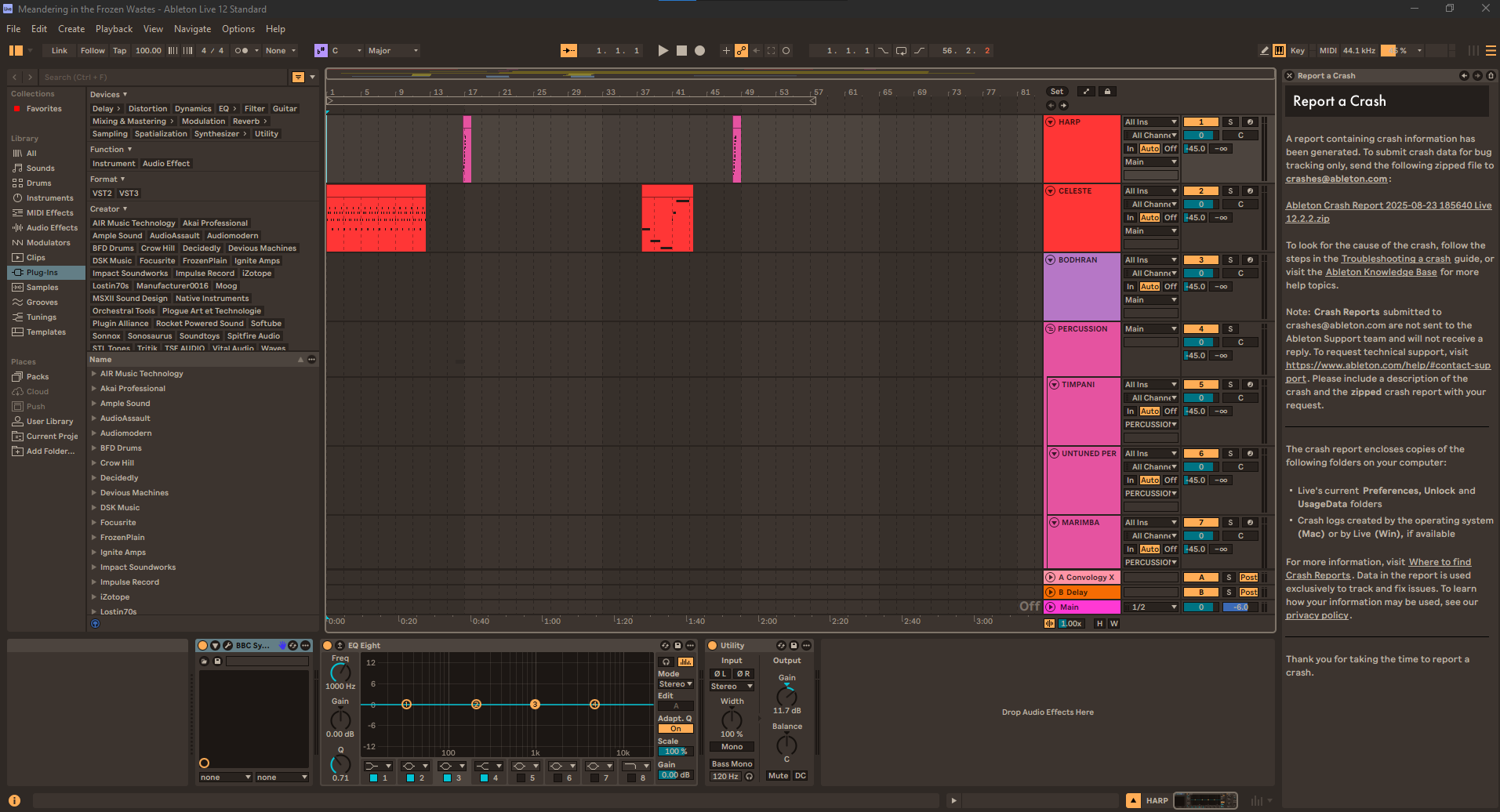Click the Tap tempo button
Viewport: 1500px width, 812px height.
pos(119,50)
